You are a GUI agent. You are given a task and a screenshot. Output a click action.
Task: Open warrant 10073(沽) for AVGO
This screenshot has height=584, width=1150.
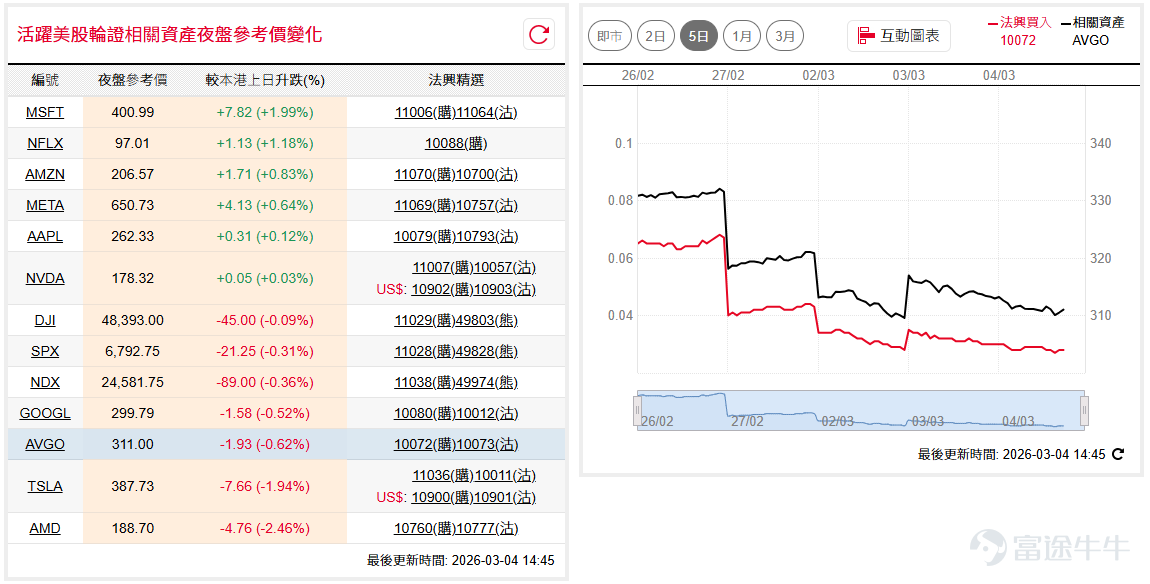pyautogui.click(x=487, y=445)
